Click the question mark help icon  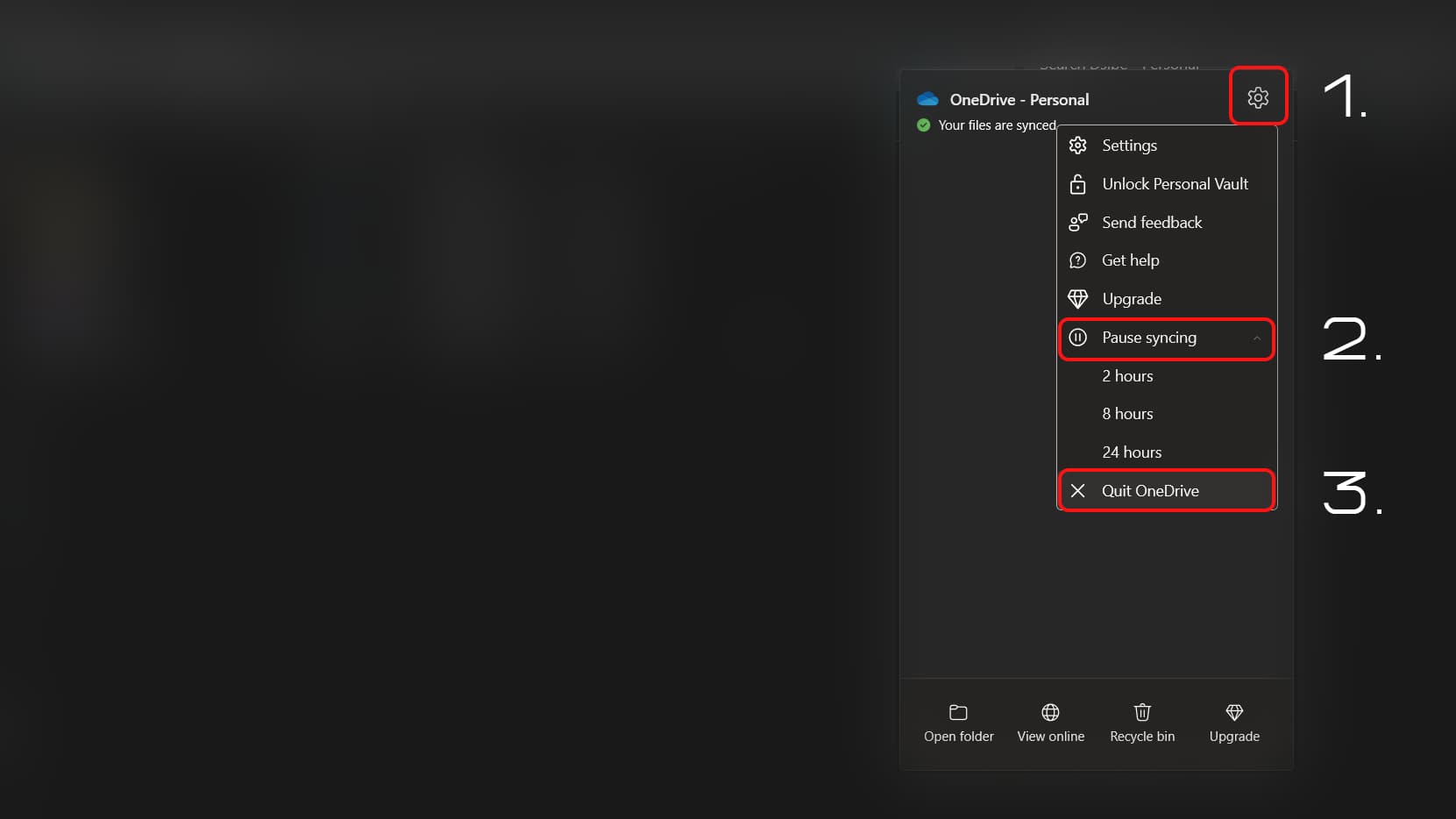pos(1078,260)
